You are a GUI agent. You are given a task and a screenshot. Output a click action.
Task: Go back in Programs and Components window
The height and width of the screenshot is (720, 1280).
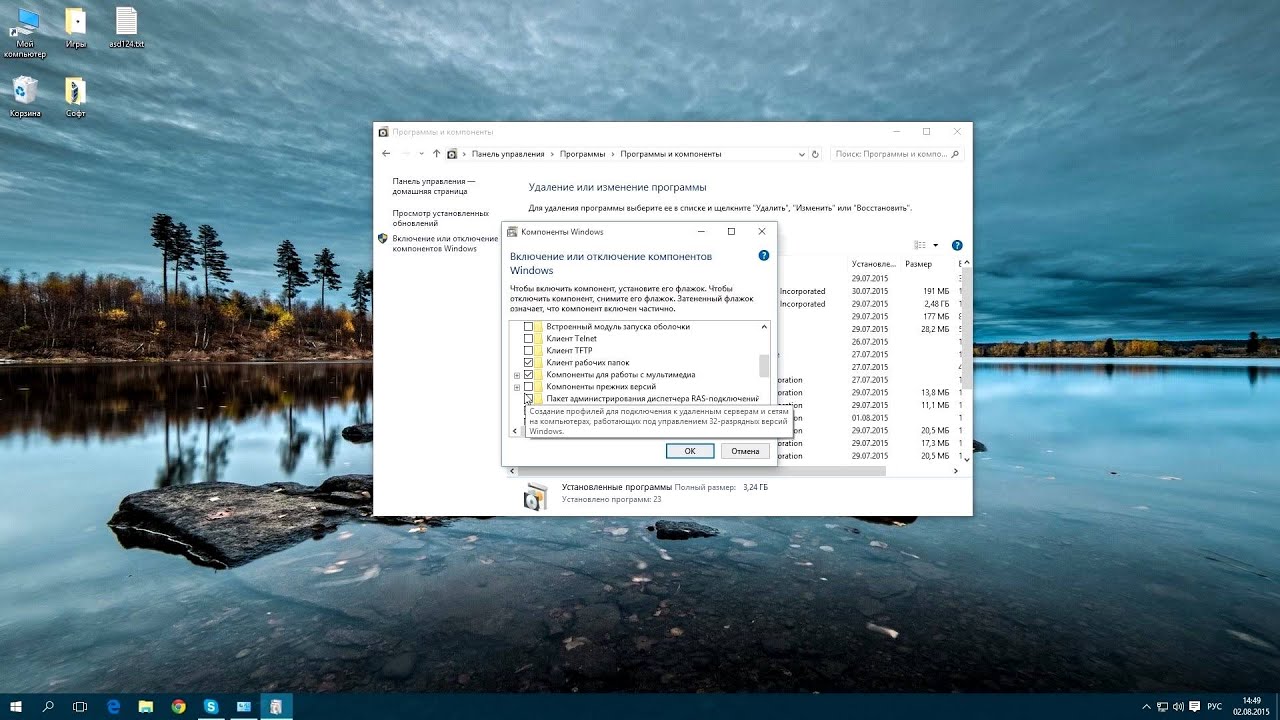tap(387, 154)
